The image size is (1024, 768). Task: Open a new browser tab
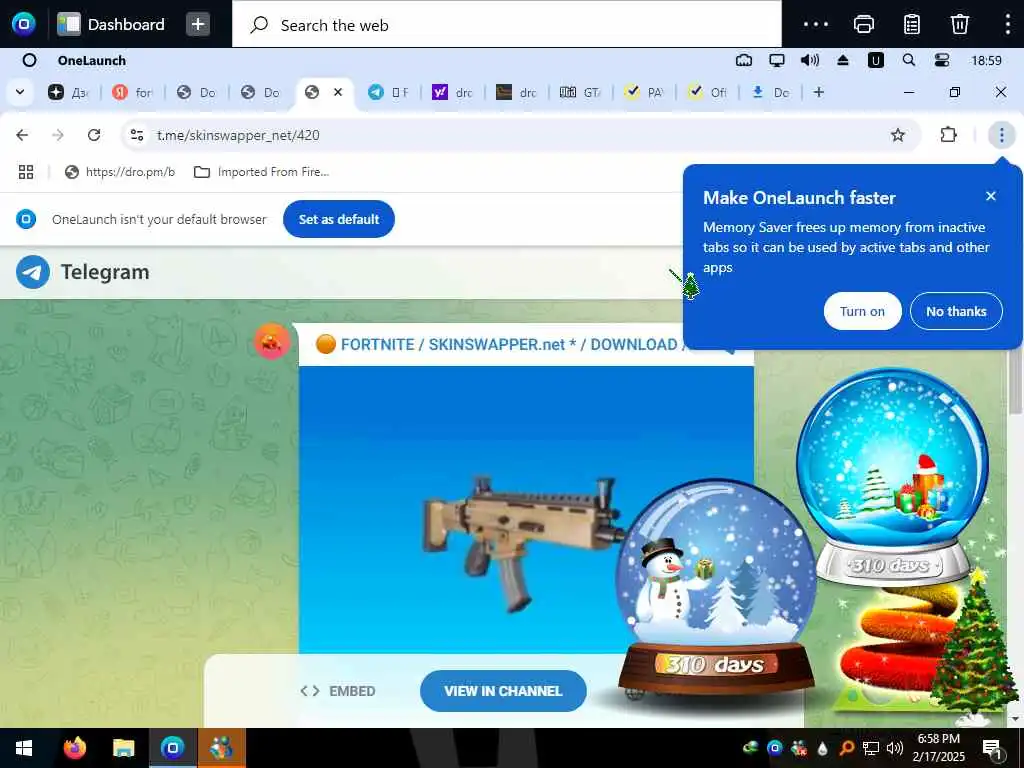(819, 92)
